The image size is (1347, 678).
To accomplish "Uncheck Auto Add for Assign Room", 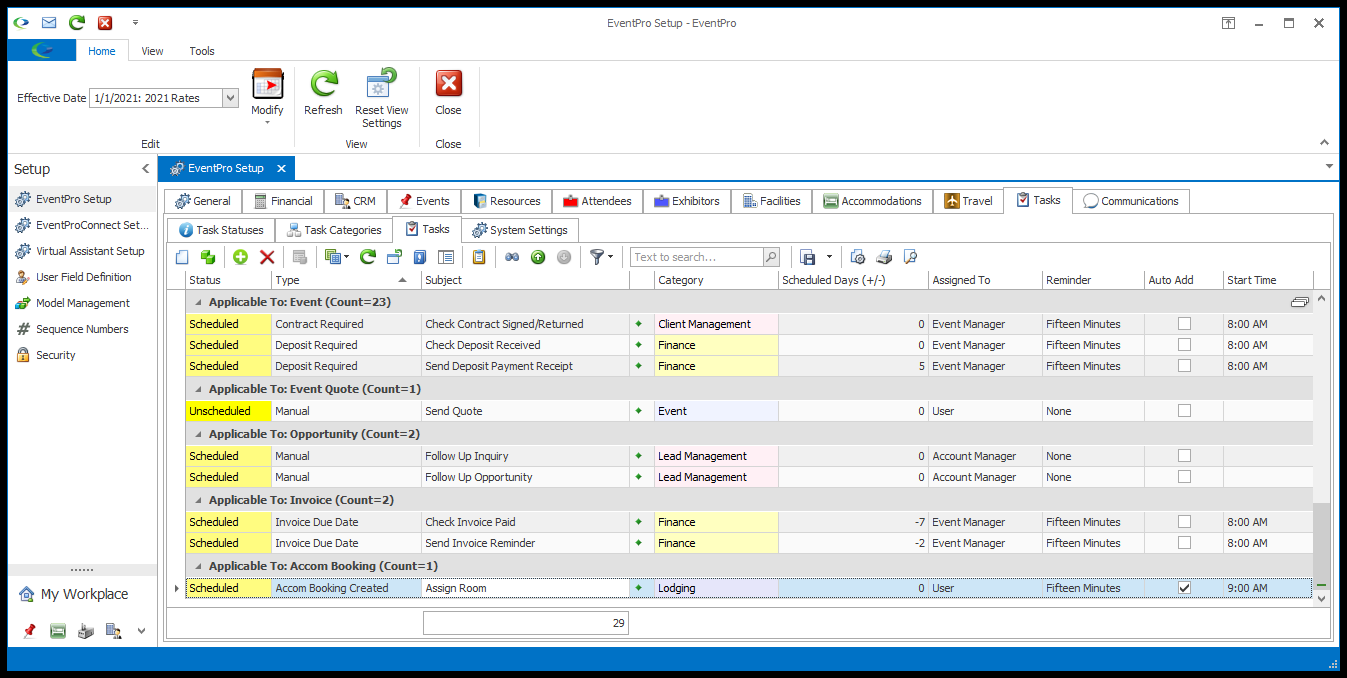I will 1184,588.
